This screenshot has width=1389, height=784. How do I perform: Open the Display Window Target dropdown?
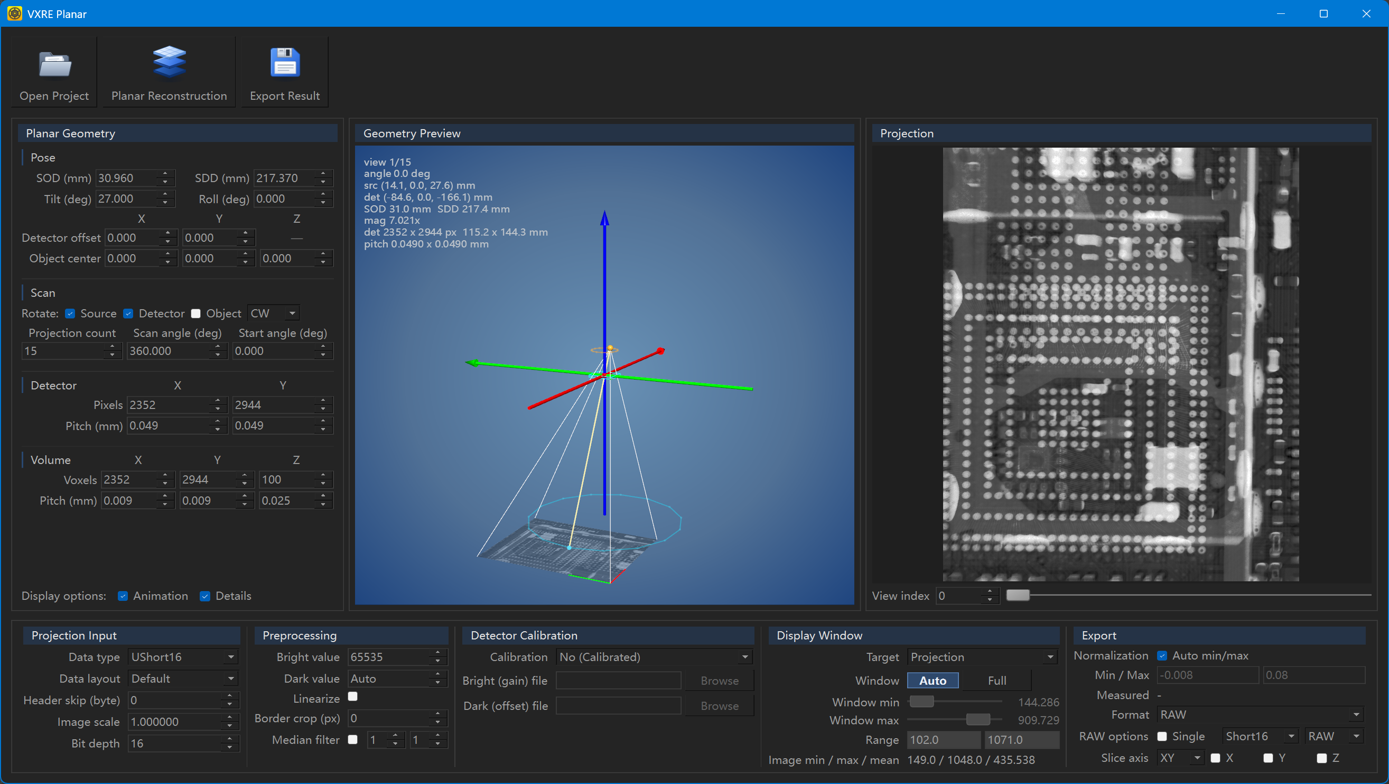(x=982, y=657)
